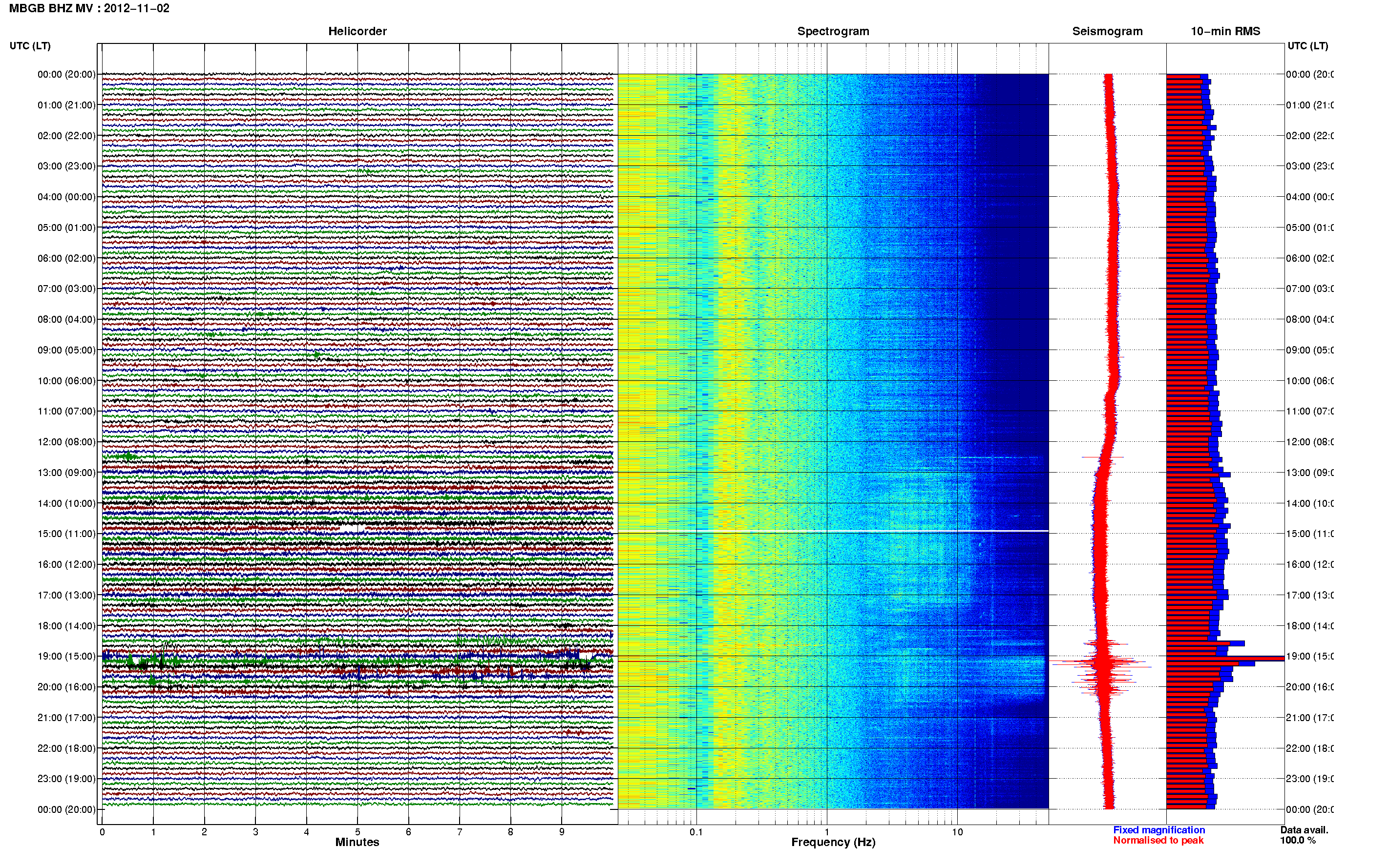Select left time label '14:00 (10:00)'
This screenshot has width=1389, height=868.
pyautogui.click(x=66, y=503)
